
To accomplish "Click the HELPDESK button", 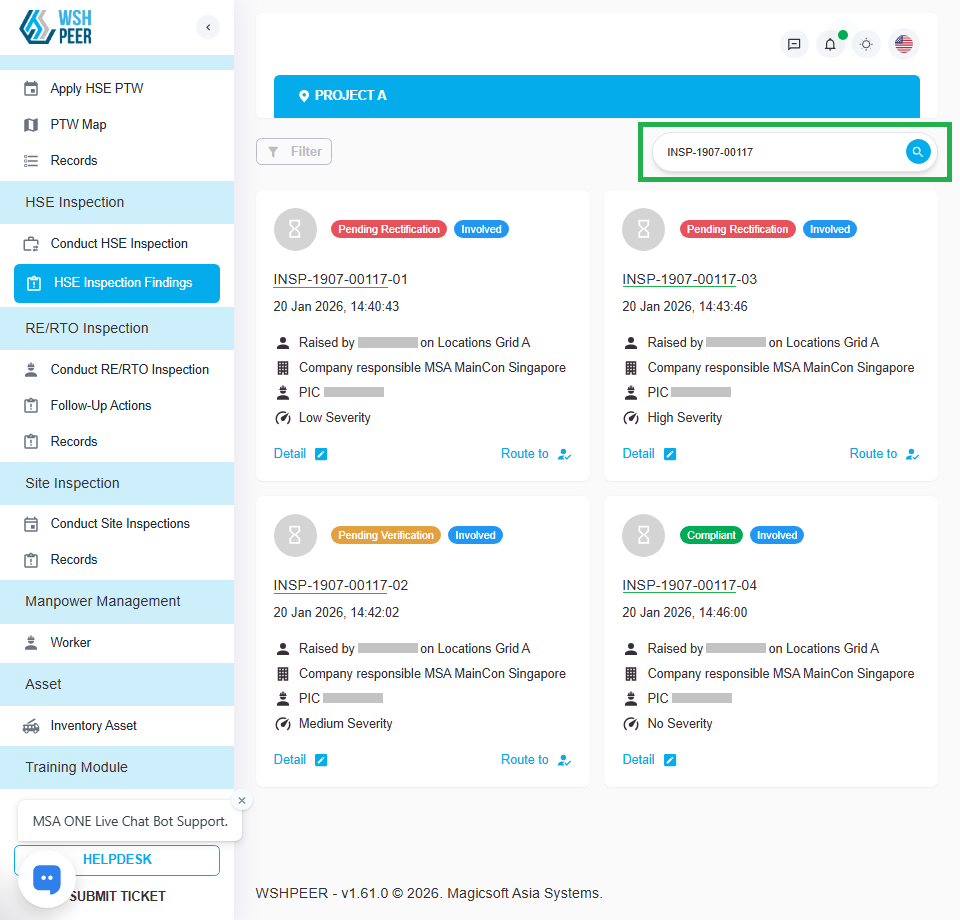I will tap(117, 860).
